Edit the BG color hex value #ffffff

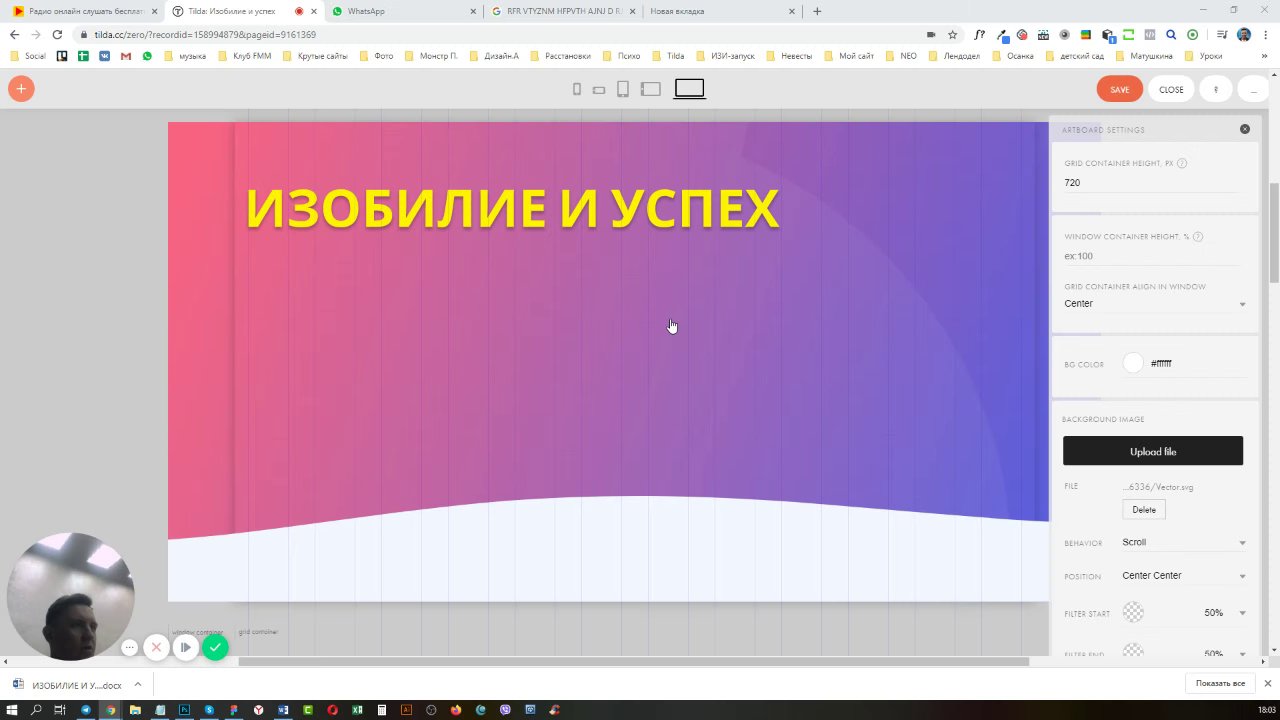(1161, 364)
